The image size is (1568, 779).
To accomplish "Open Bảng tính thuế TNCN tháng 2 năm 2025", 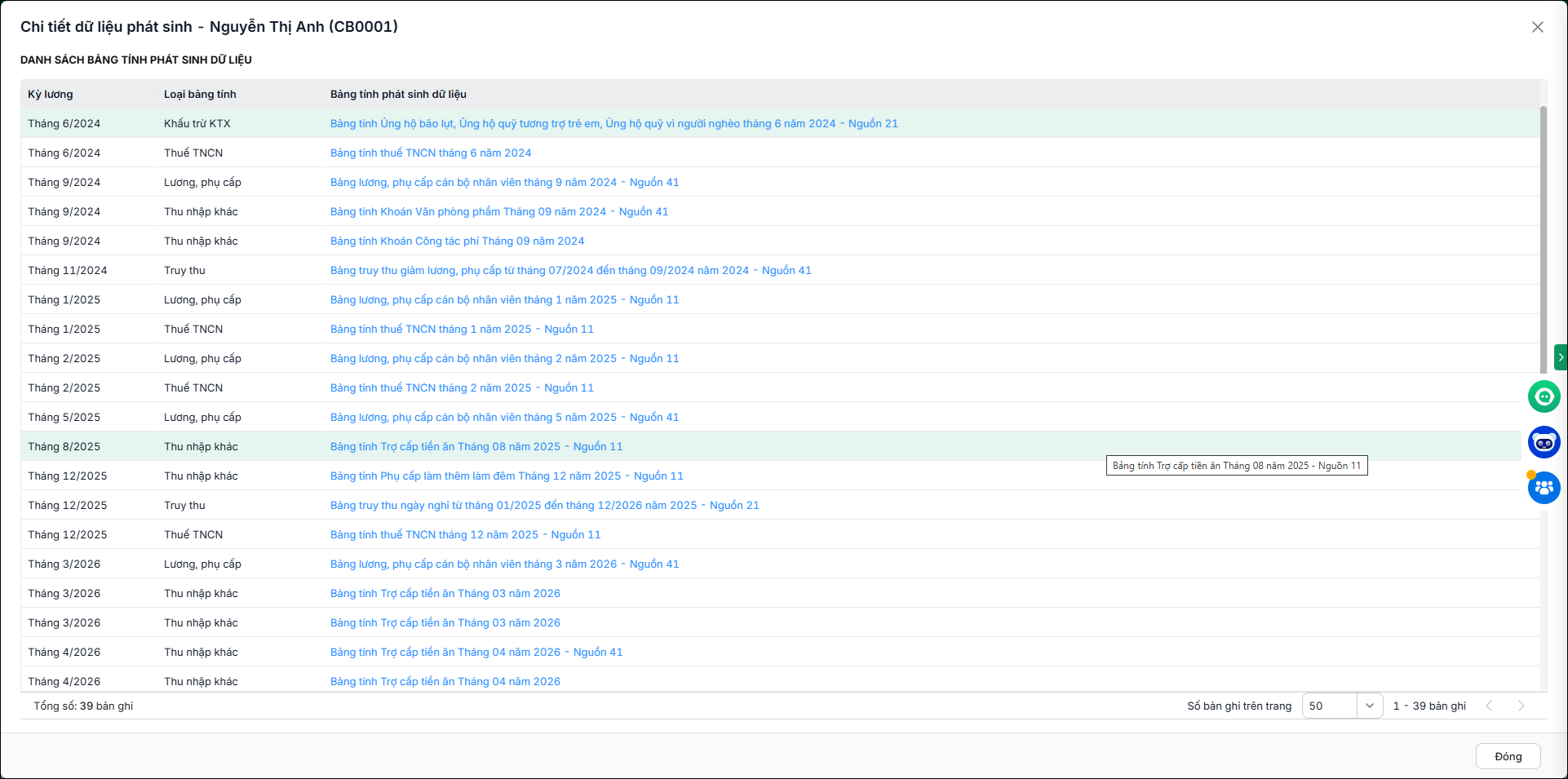I will 462,388.
